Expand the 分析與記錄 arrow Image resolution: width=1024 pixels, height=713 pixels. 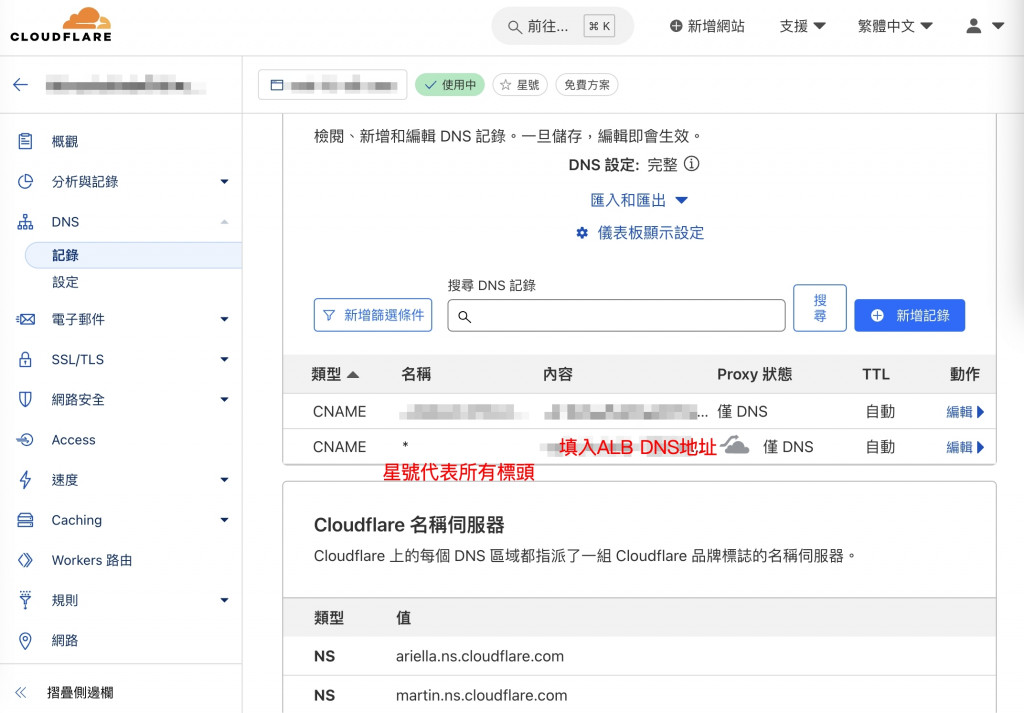224,182
